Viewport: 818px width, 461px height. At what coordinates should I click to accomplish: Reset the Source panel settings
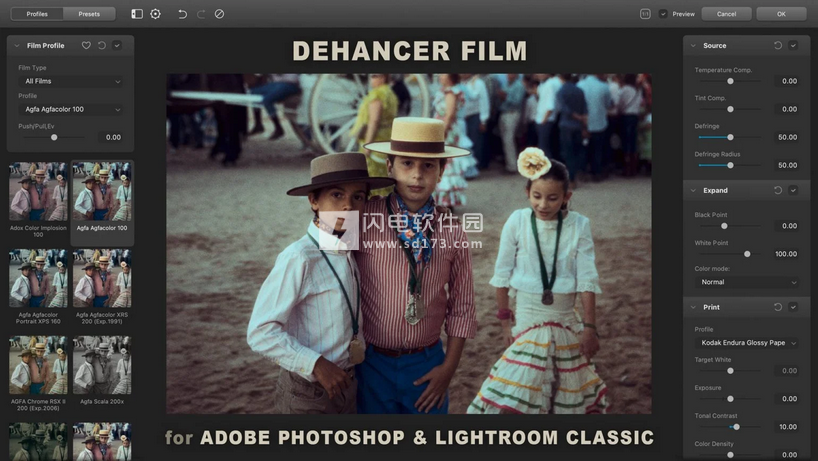tap(778, 45)
